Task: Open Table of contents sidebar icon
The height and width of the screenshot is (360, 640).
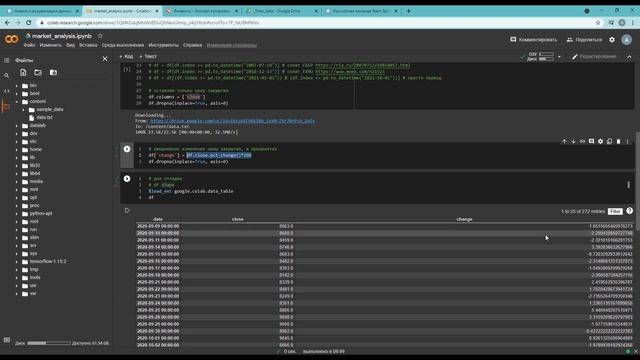Action: pos(7,60)
